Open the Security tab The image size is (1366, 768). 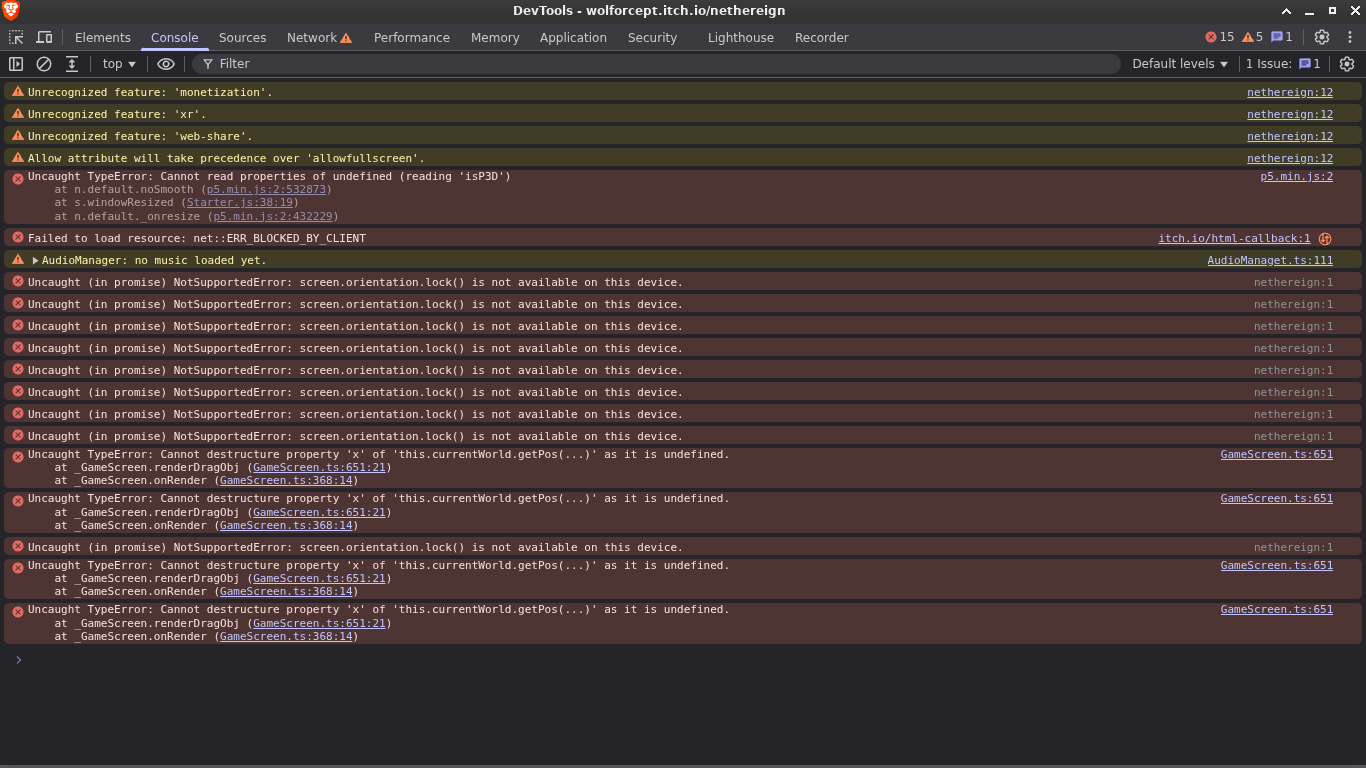click(653, 38)
